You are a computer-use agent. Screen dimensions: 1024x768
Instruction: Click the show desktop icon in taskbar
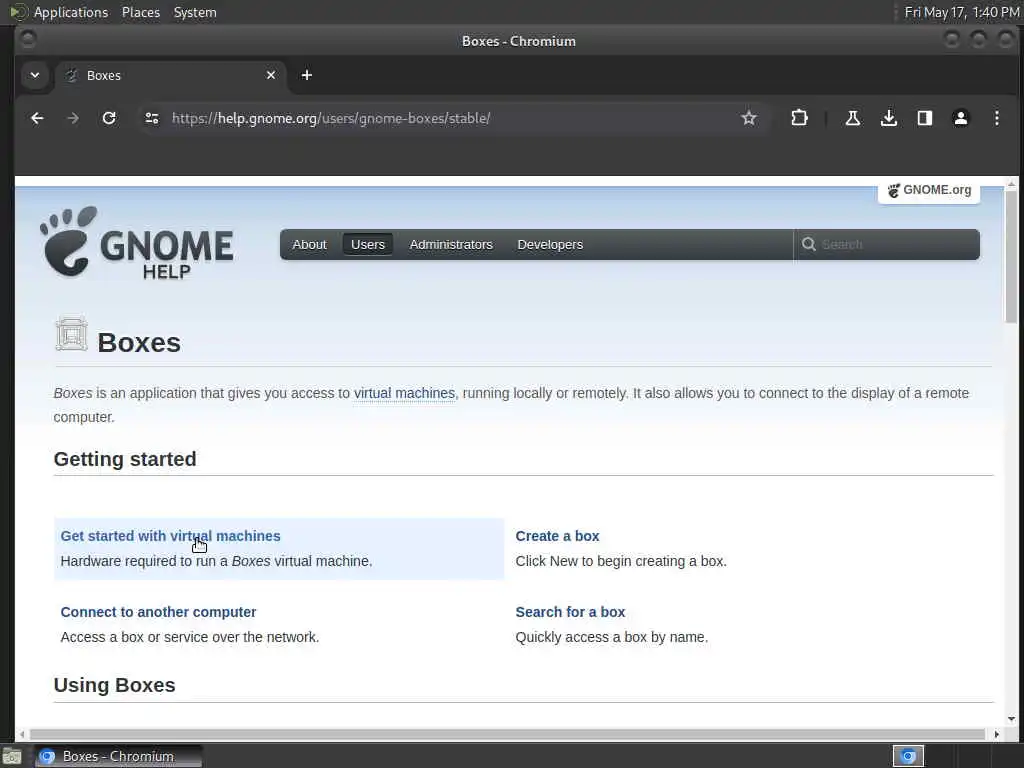click(12, 756)
